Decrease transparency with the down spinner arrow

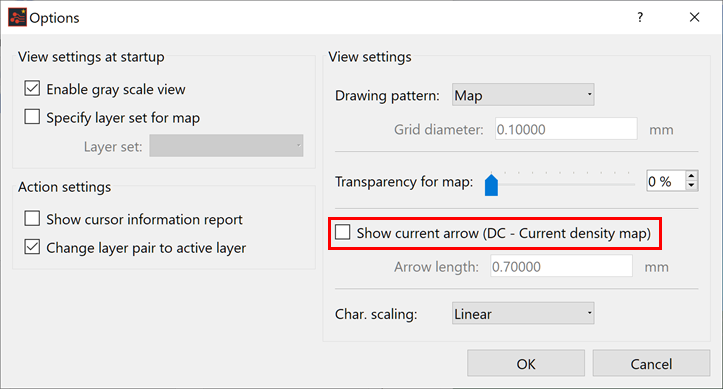(691, 186)
